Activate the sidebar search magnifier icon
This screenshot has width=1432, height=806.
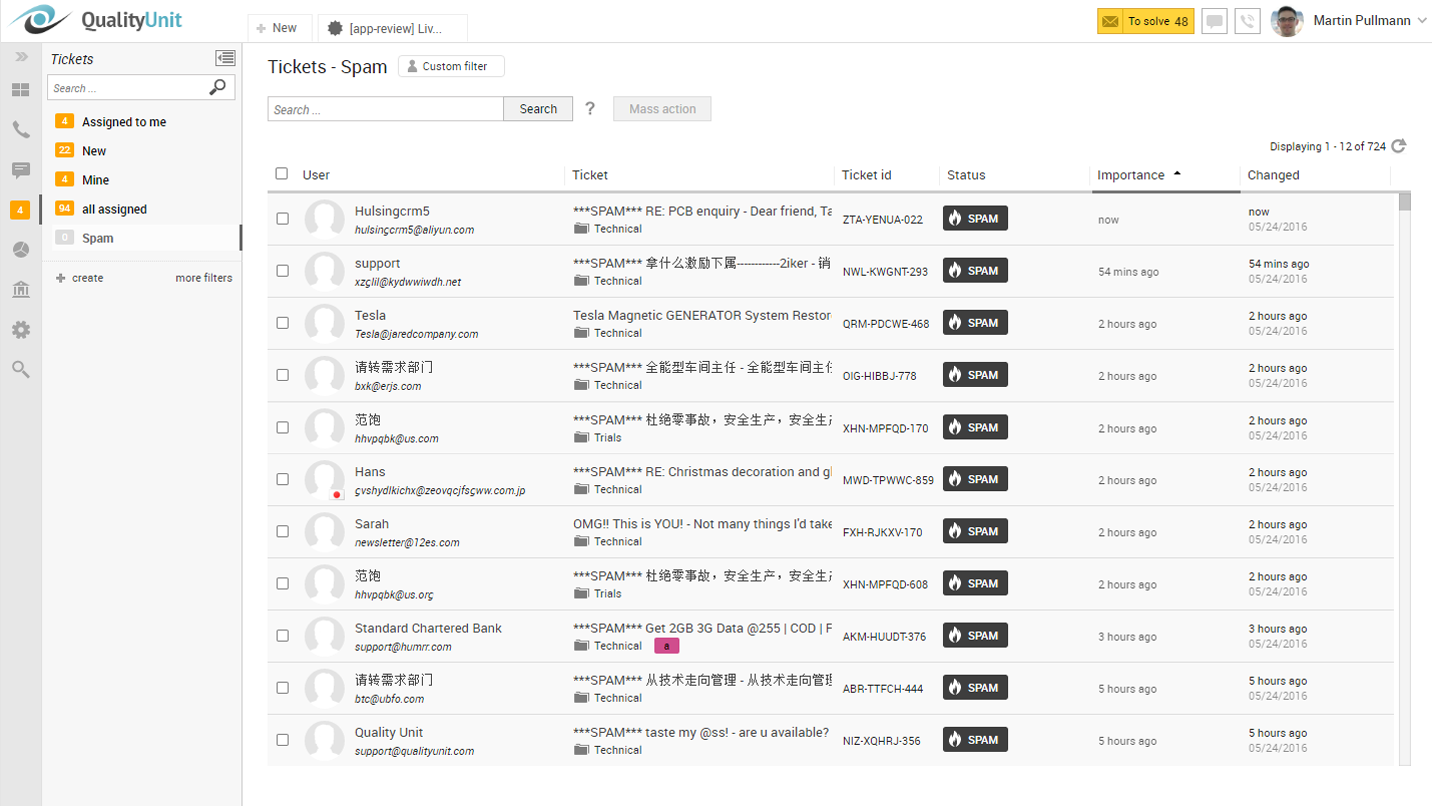pyautogui.click(x=20, y=369)
